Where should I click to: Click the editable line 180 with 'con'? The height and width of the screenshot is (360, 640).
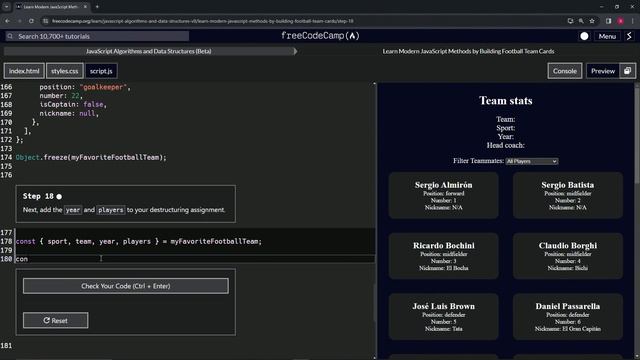(195, 259)
